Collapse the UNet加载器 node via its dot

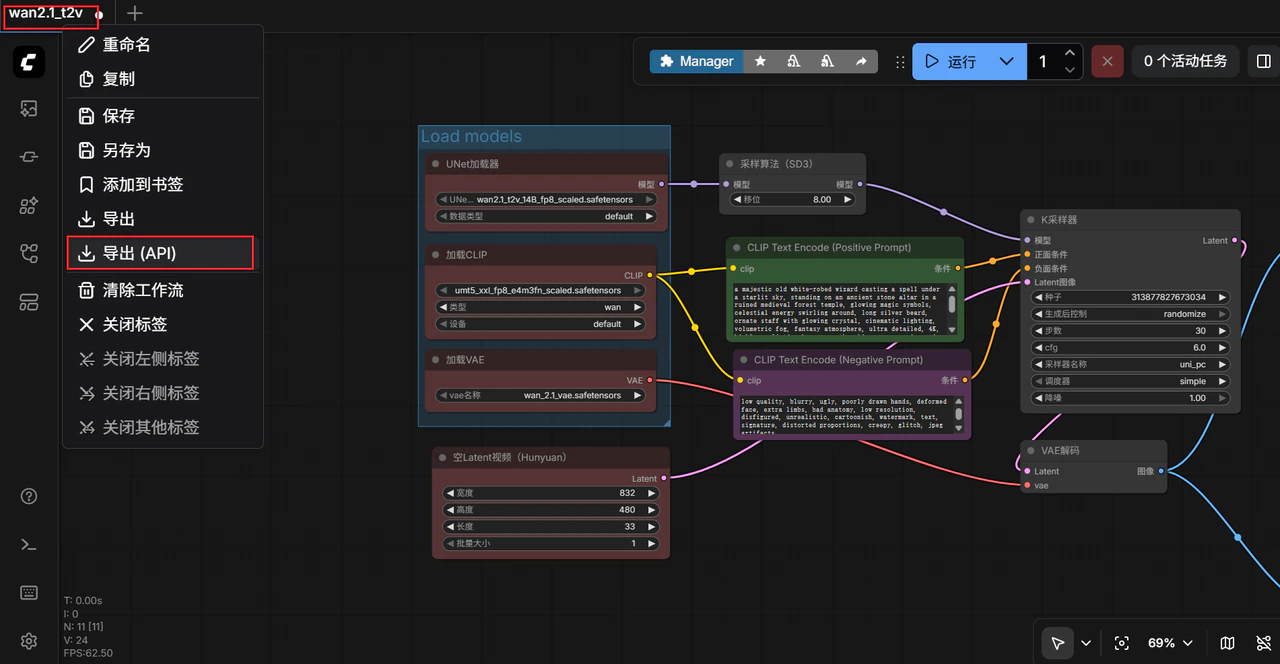(436, 164)
